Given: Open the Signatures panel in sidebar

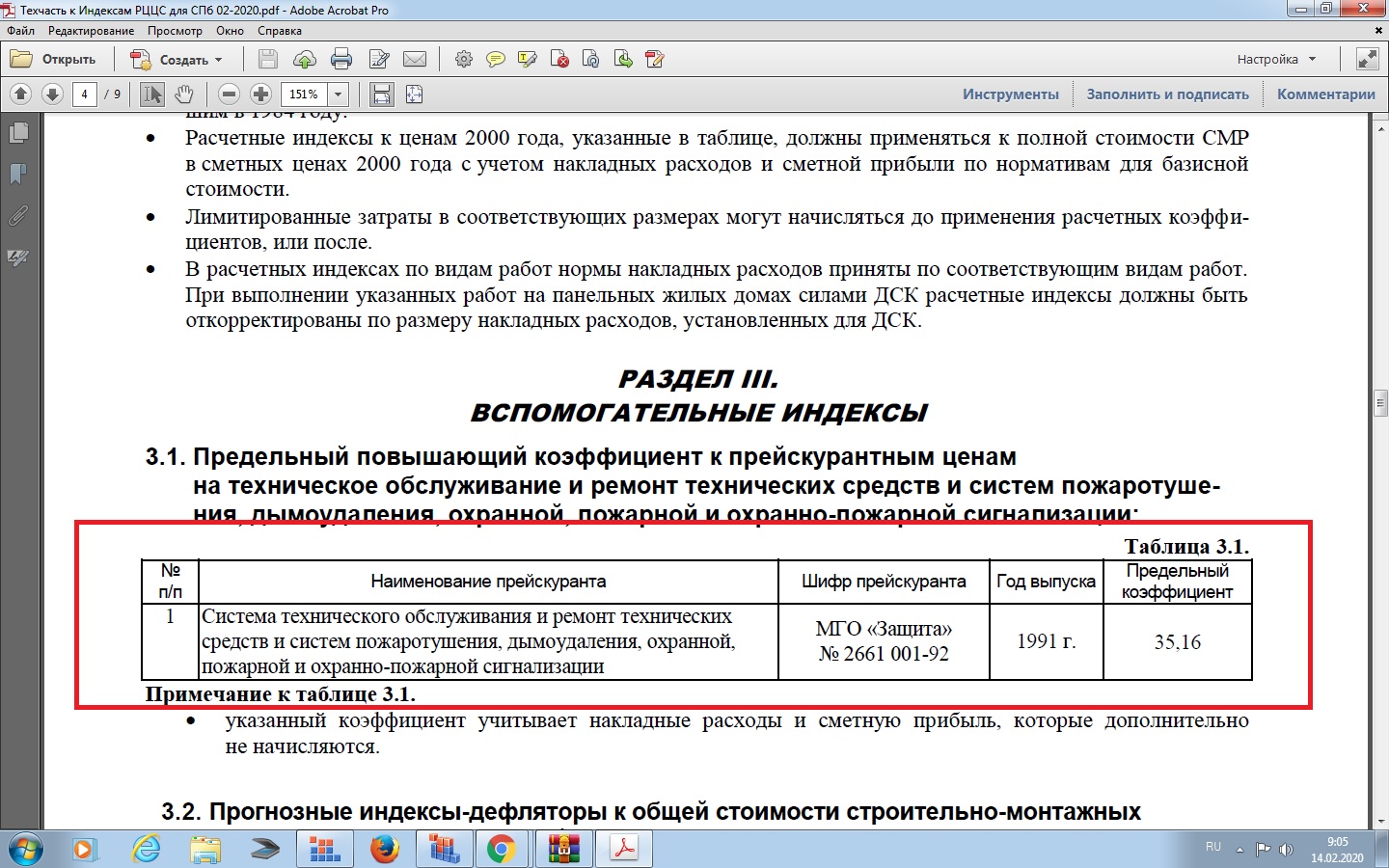Looking at the screenshot, I should [18, 258].
